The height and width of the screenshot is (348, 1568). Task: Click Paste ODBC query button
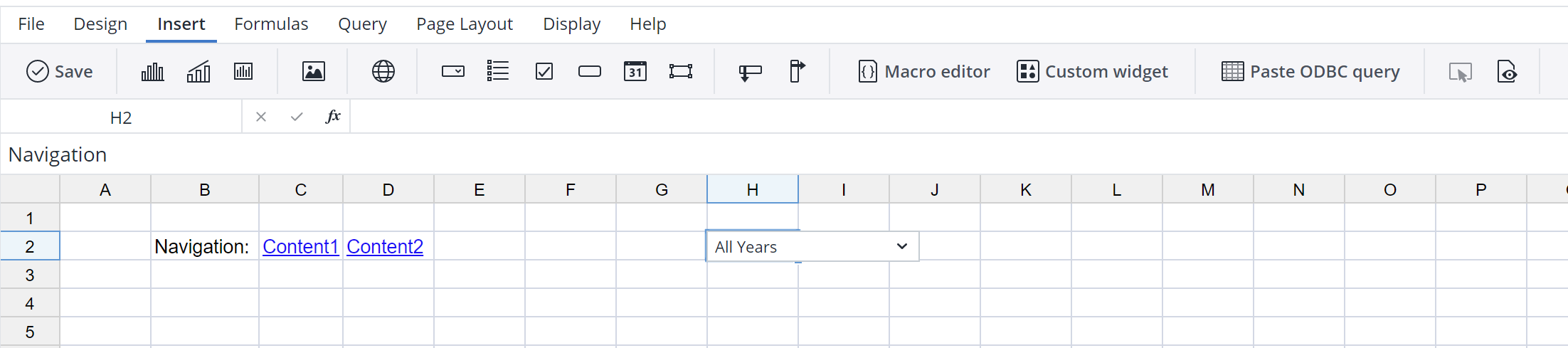click(1310, 72)
